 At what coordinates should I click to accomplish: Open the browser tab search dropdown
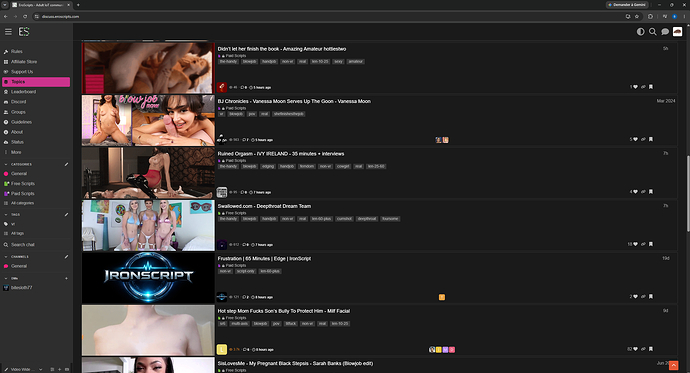pyautogui.click(x=4, y=5)
